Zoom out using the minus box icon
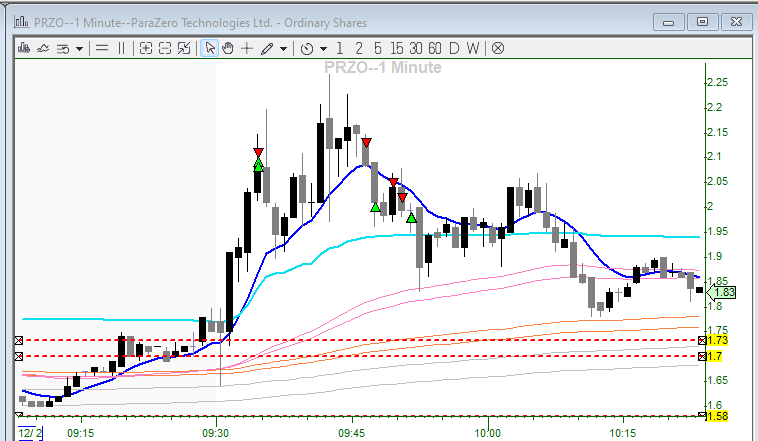 tap(165, 48)
